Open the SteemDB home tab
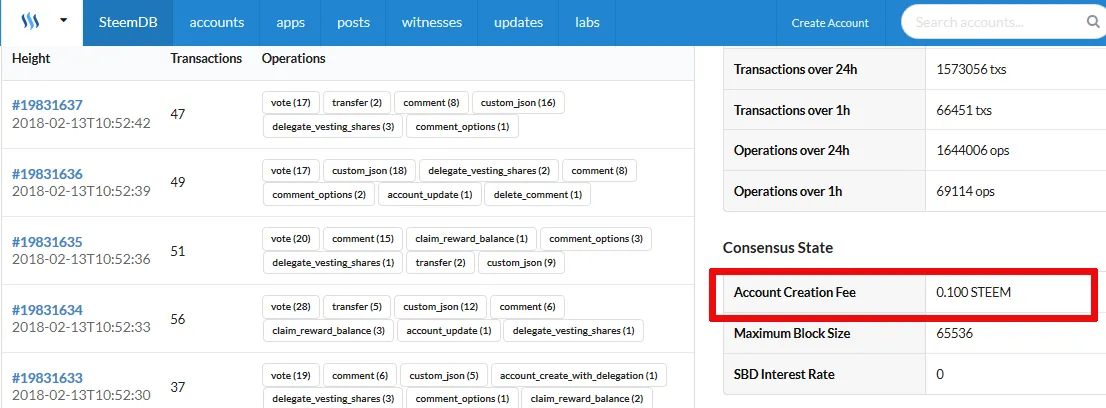This screenshot has height=408, width=1106. 127,23
